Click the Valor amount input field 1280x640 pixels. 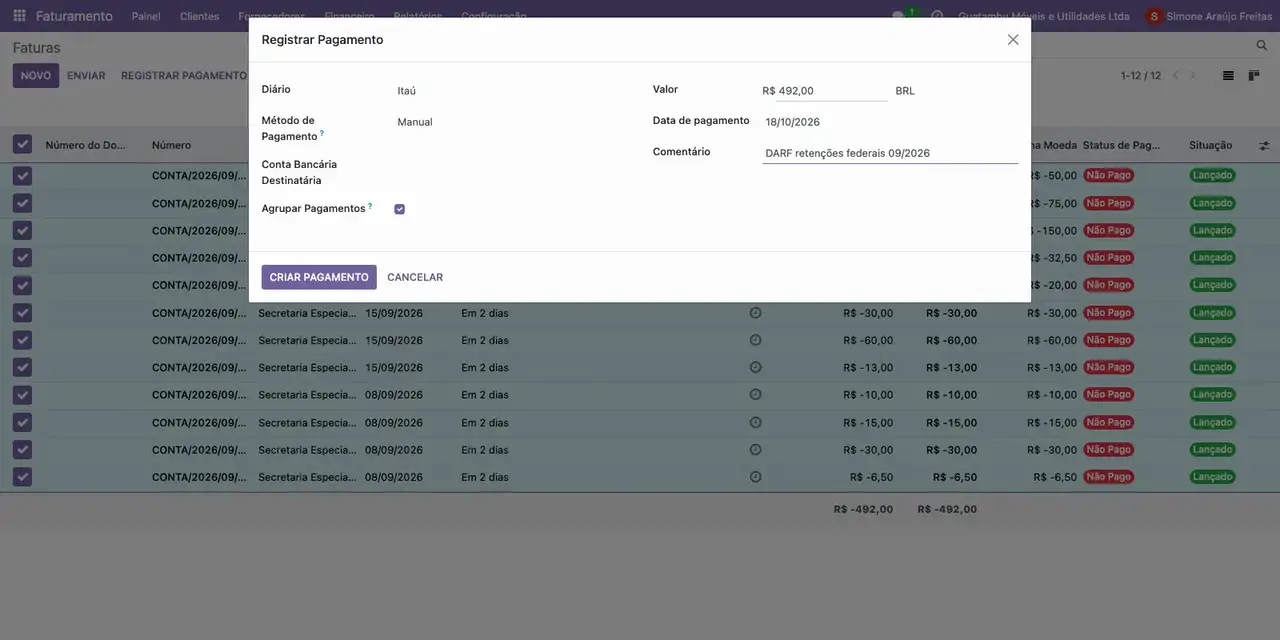(831, 91)
